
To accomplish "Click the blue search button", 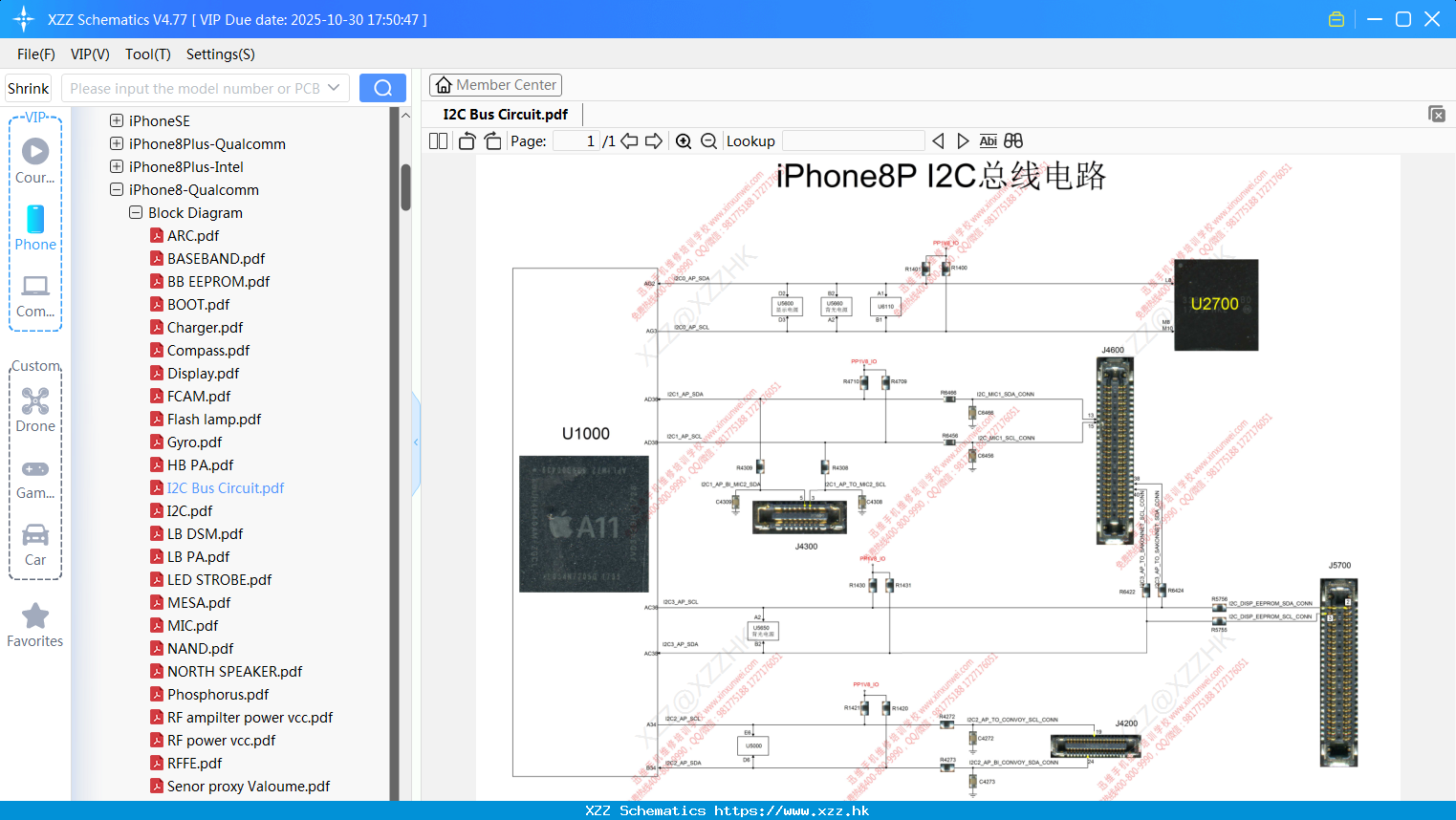I will (x=382, y=88).
